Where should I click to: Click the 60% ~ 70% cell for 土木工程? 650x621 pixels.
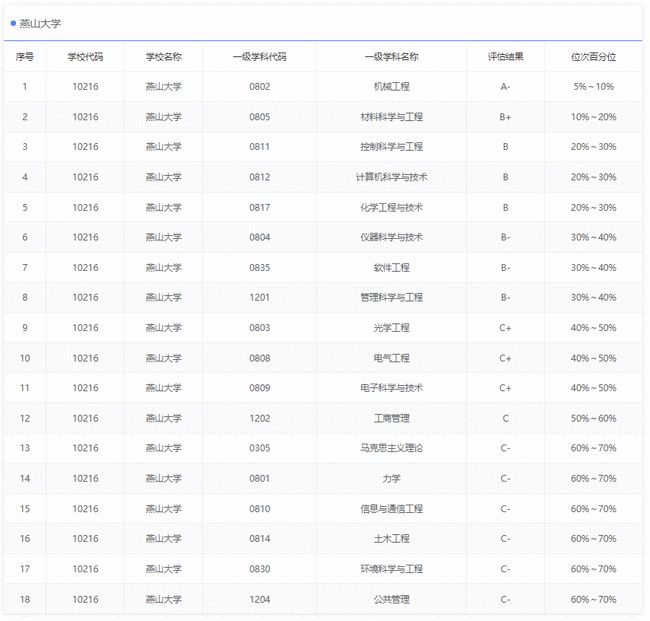594,539
